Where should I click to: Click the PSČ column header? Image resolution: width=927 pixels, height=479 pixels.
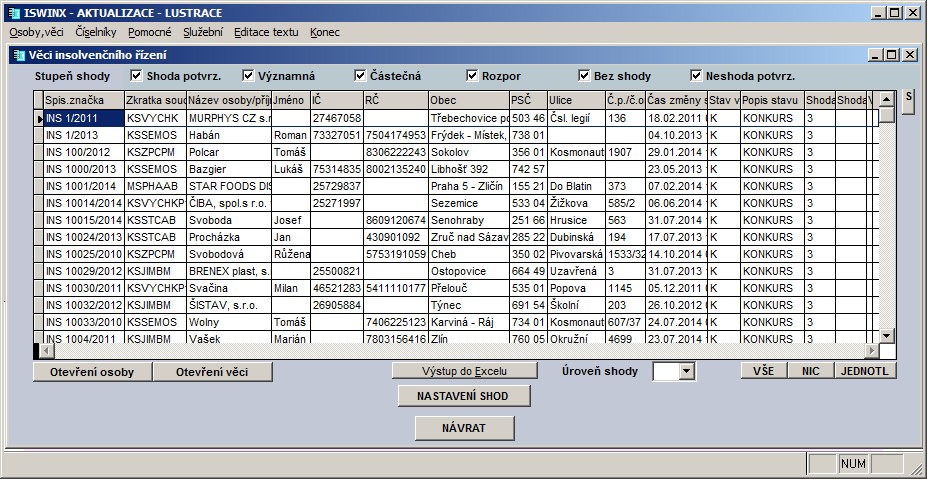[x=529, y=100]
